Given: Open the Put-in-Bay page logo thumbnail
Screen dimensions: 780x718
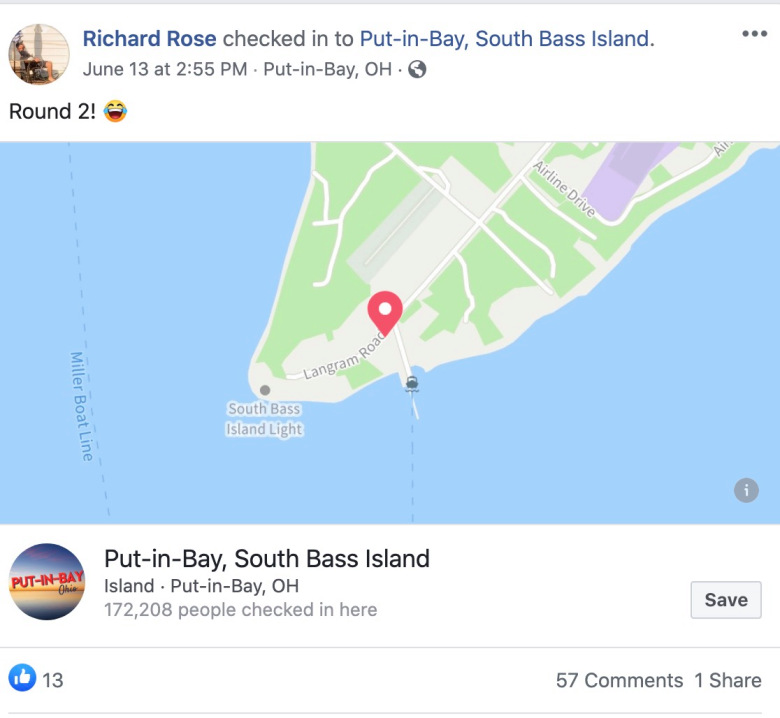Looking at the screenshot, I should coord(47,582).
